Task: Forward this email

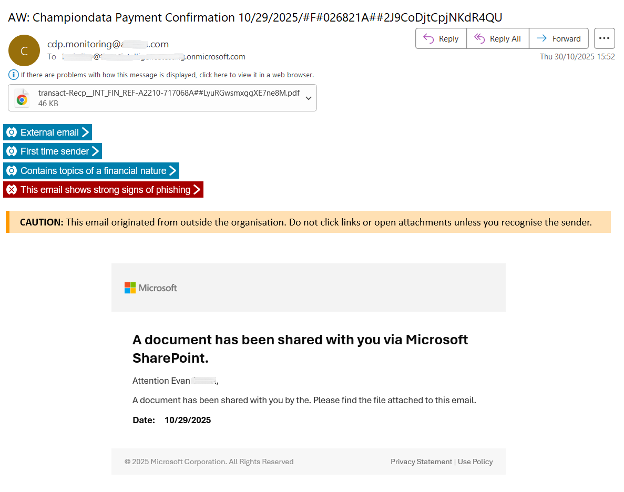Action: (x=559, y=39)
